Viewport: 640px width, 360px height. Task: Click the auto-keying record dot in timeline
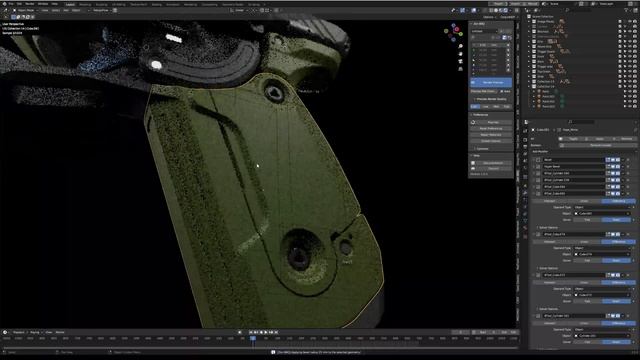(240, 332)
